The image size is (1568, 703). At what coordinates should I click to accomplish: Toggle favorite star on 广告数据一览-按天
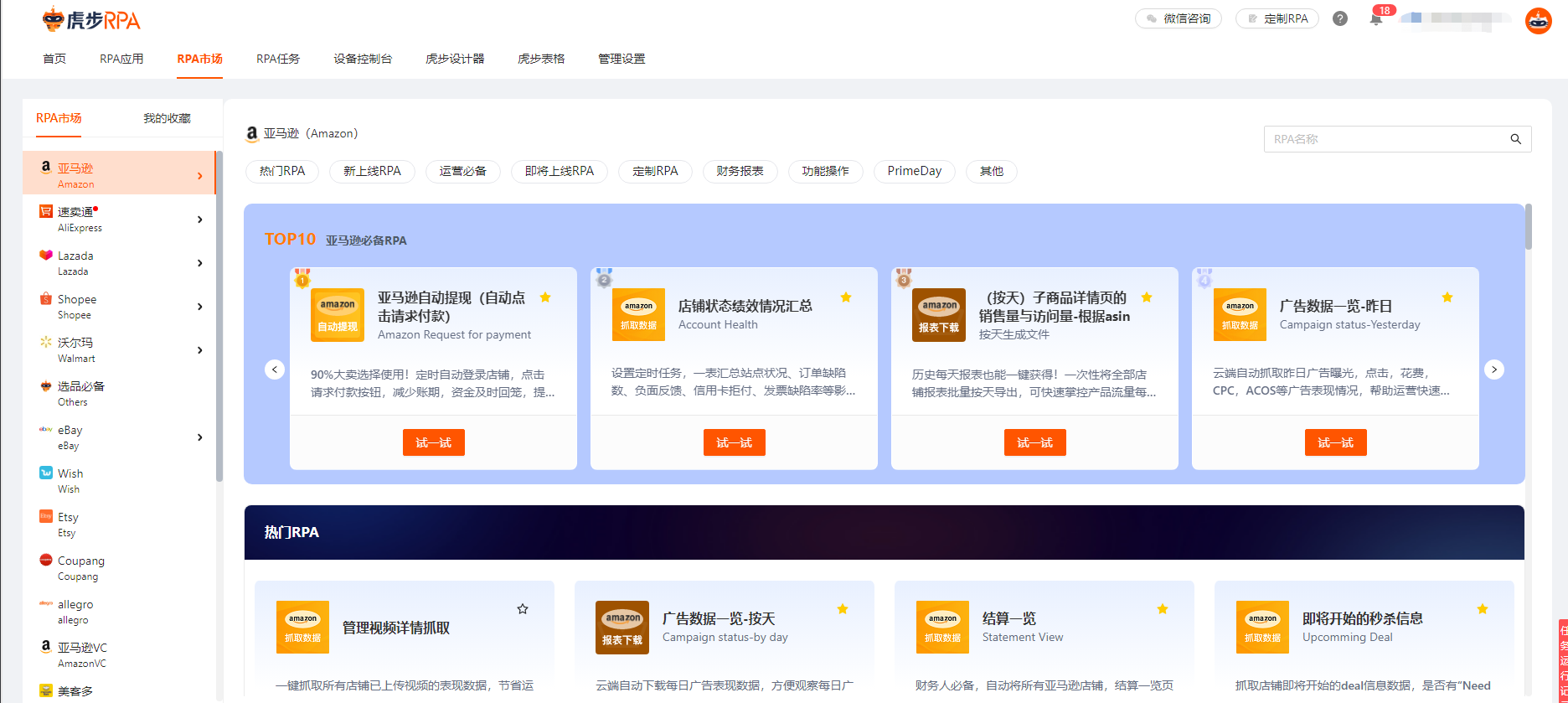843,609
